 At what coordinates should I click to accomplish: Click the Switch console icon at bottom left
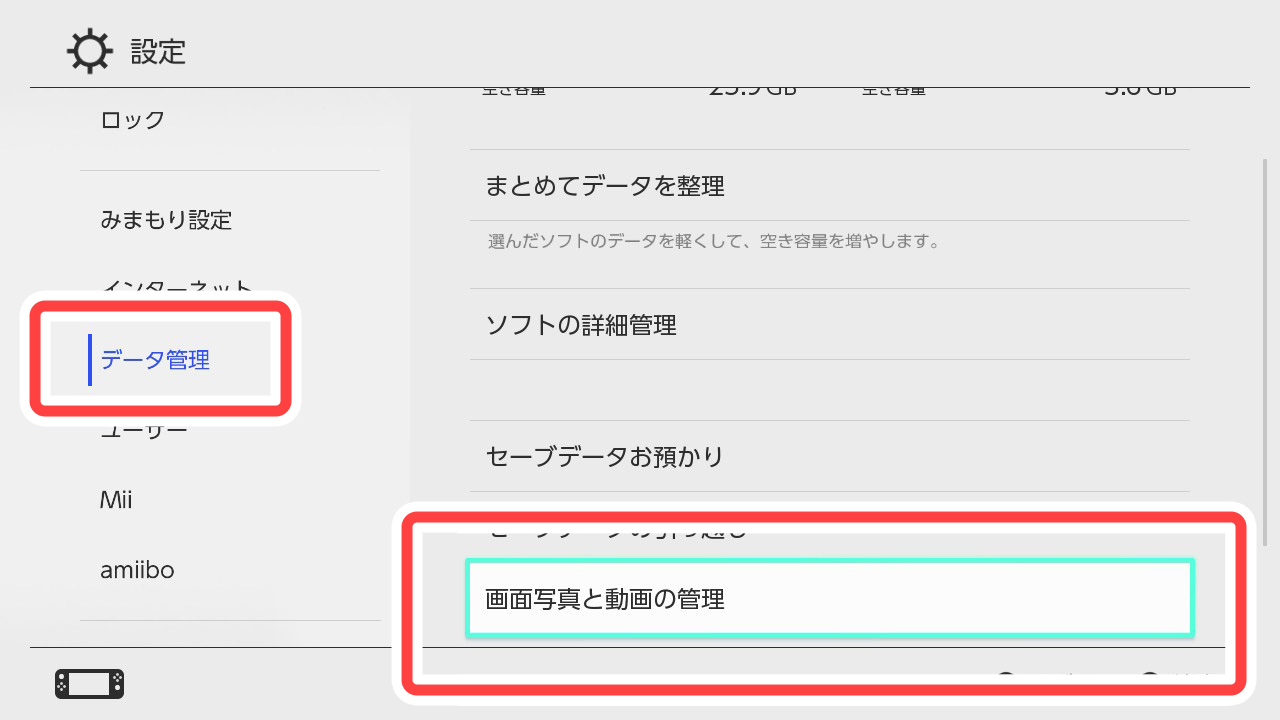pos(89,684)
